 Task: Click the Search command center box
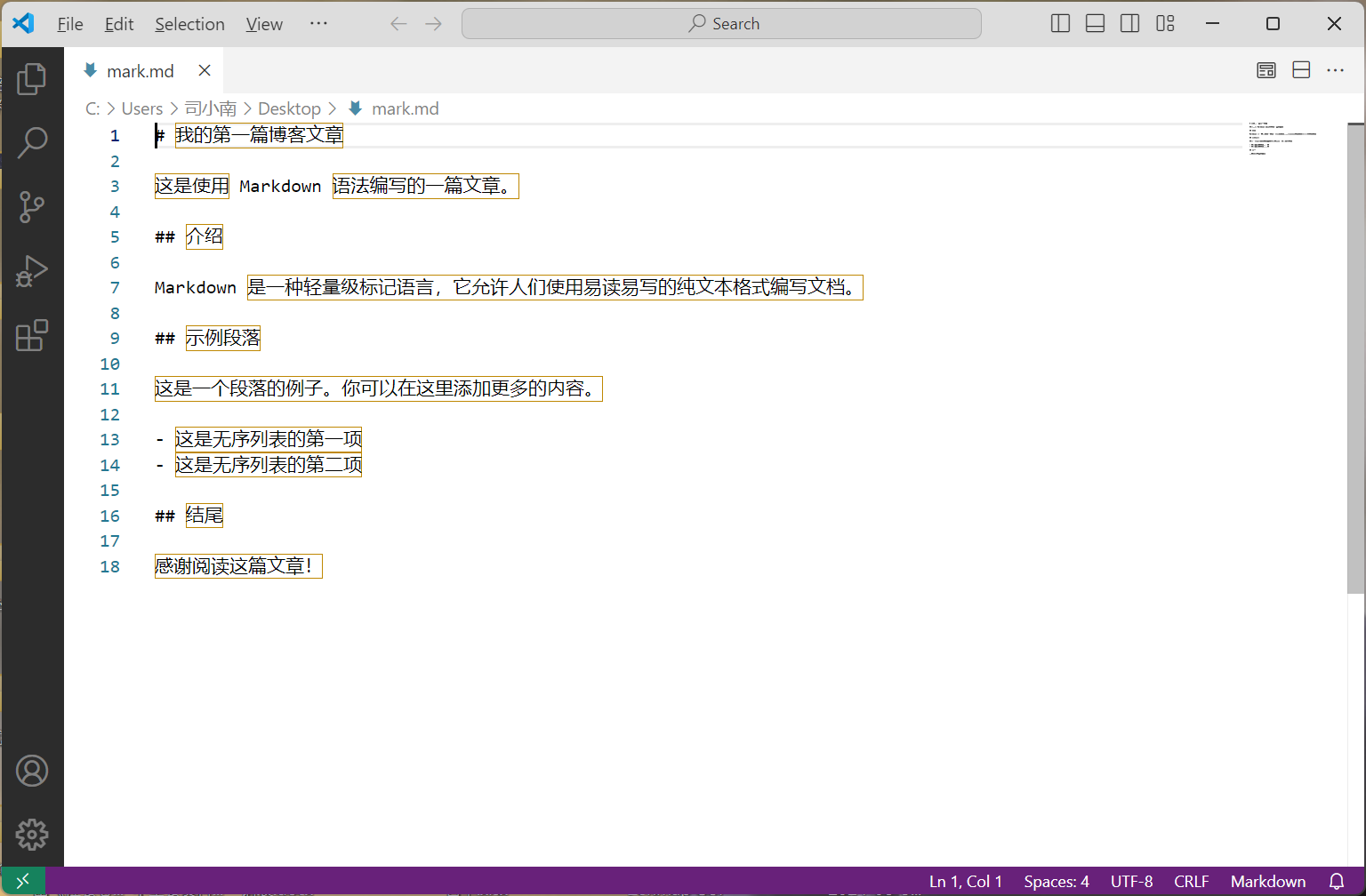tap(721, 24)
